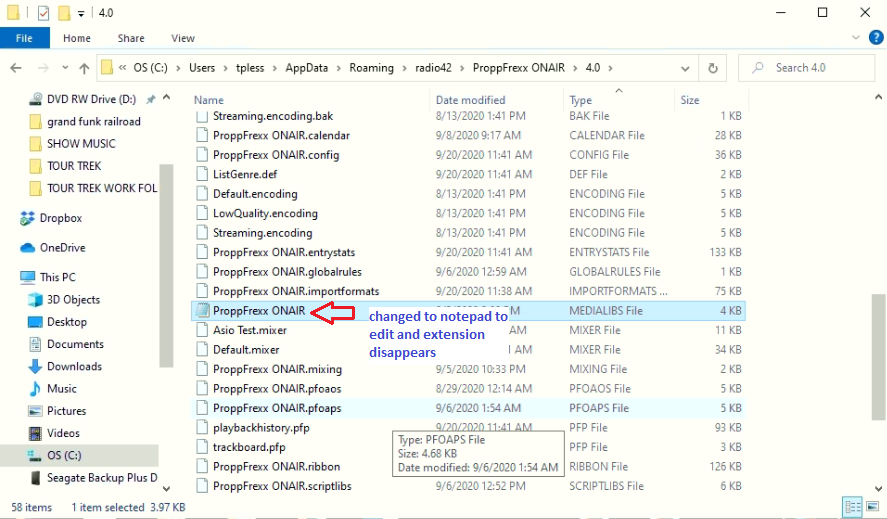Open the Share ribbon tab
This screenshot has width=887, height=519.
131,38
